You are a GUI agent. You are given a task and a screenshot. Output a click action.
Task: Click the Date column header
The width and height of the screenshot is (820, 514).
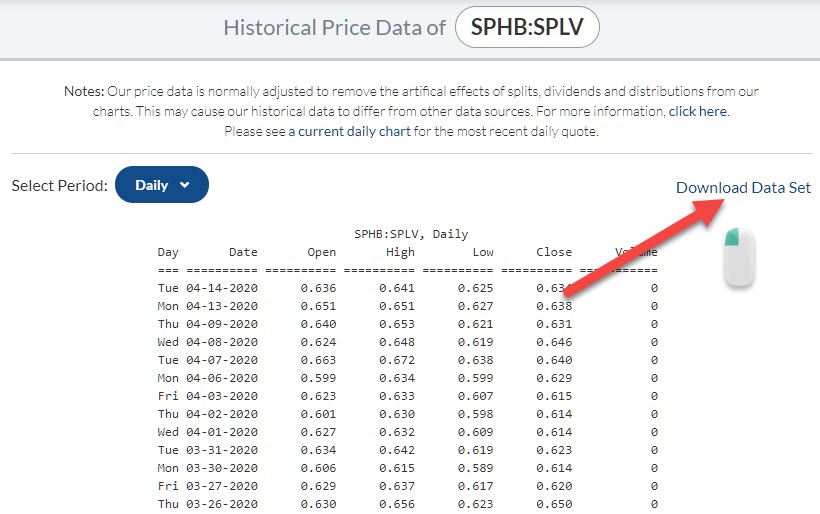[x=243, y=252]
